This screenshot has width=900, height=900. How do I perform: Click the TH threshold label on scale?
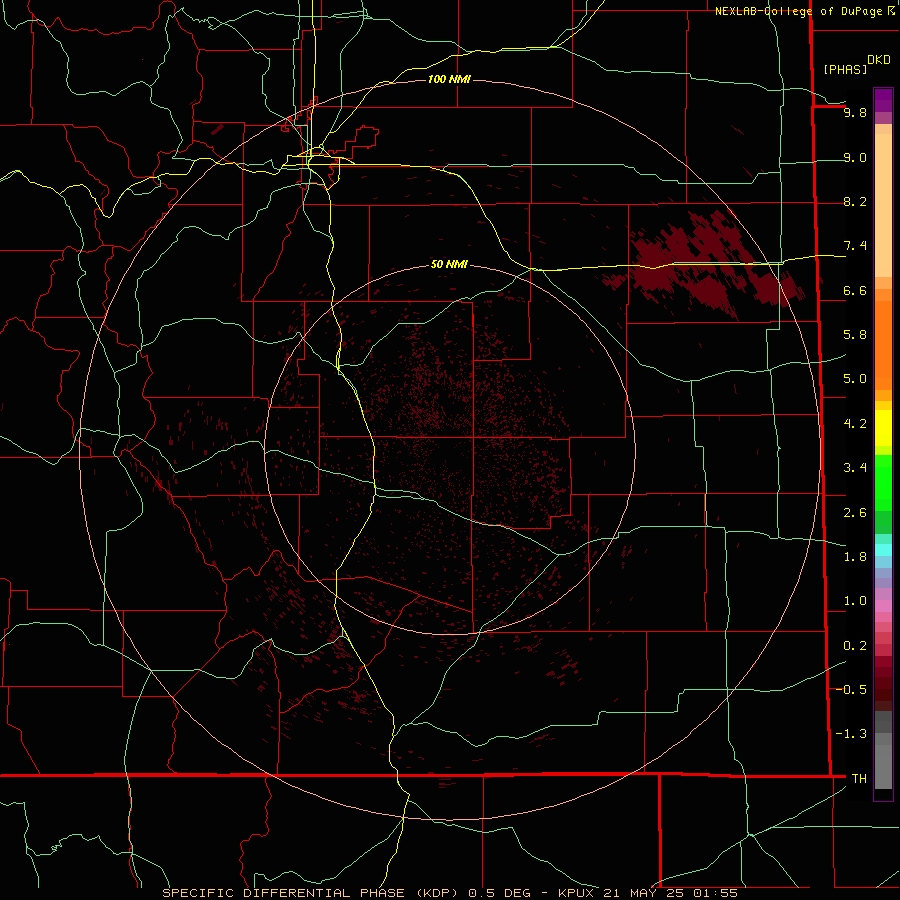tap(859, 779)
